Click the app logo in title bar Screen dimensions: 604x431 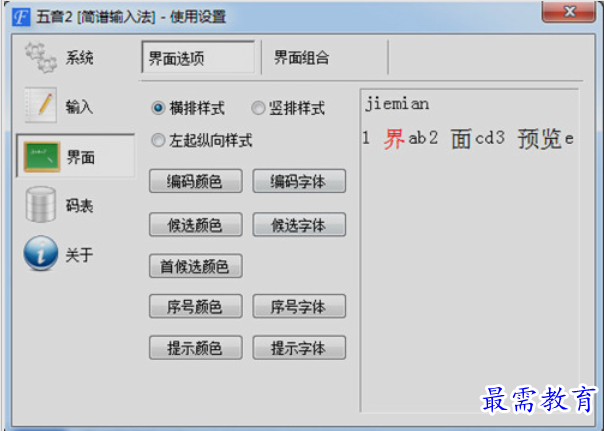[x=21, y=17]
